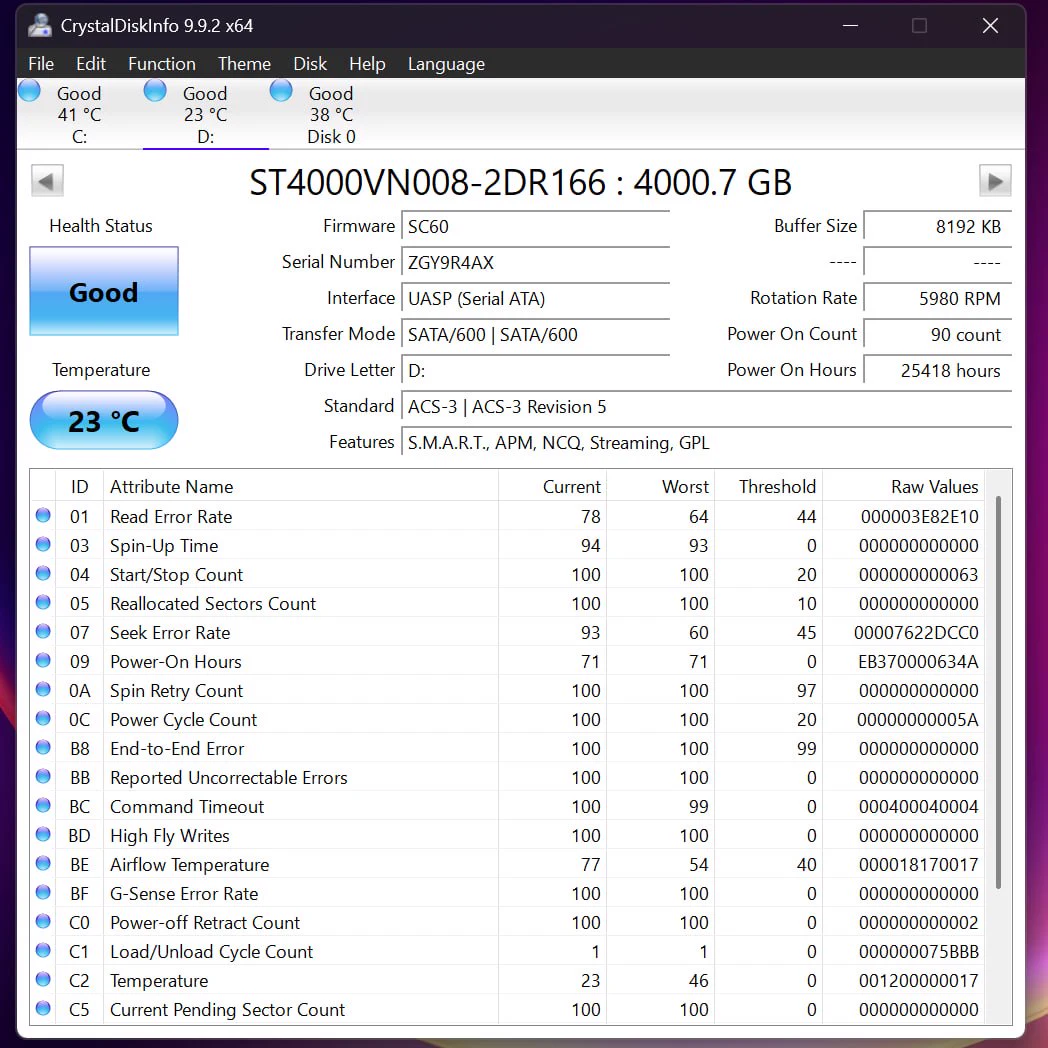The height and width of the screenshot is (1048, 1048).
Task: Select the Current Pending Sector Count row
Action: point(508,1010)
